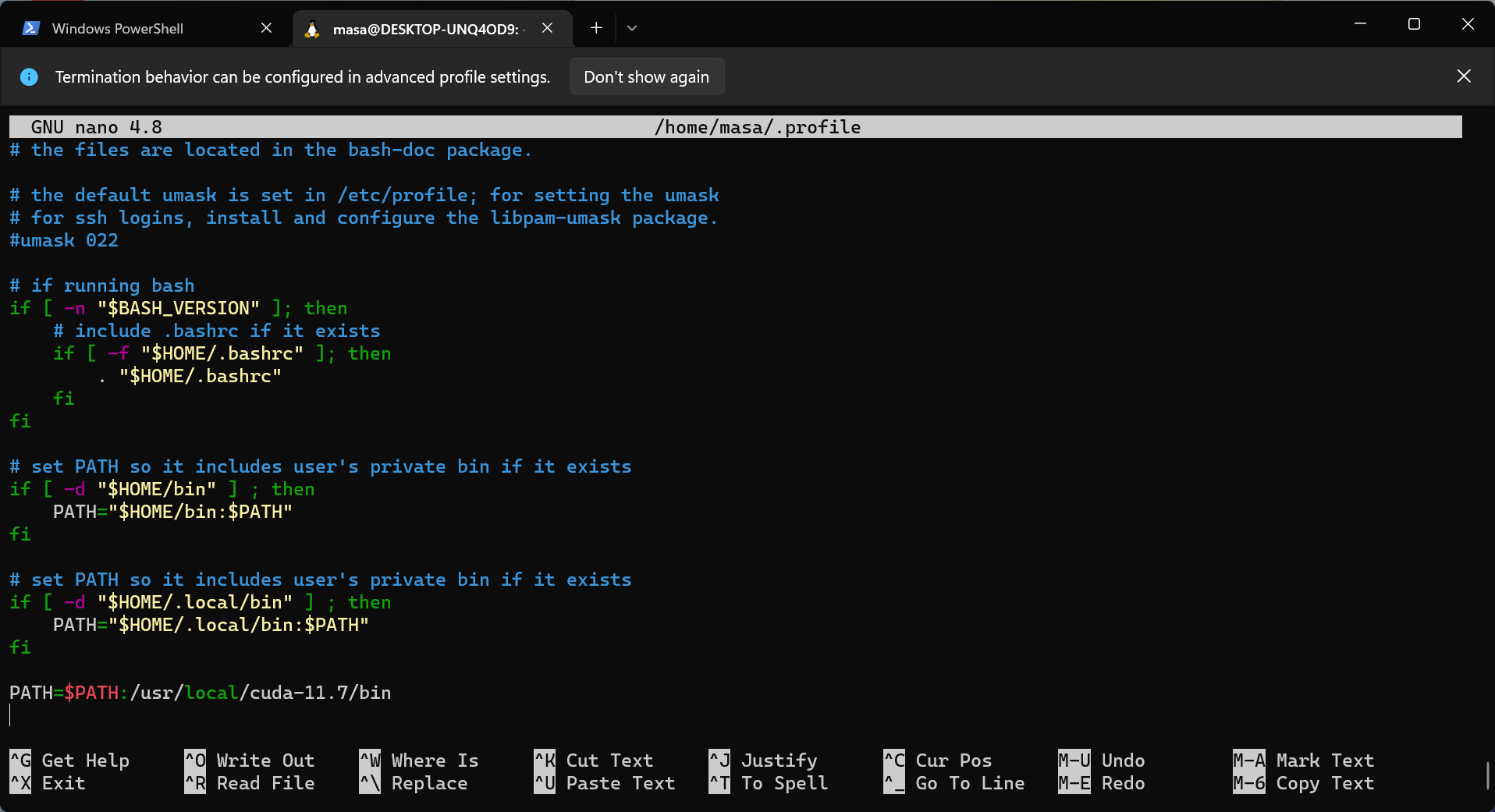Image resolution: width=1495 pixels, height=812 pixels.
Task: Click the Don't show again button
Action: pyautogui.click(x=646, y=77)
